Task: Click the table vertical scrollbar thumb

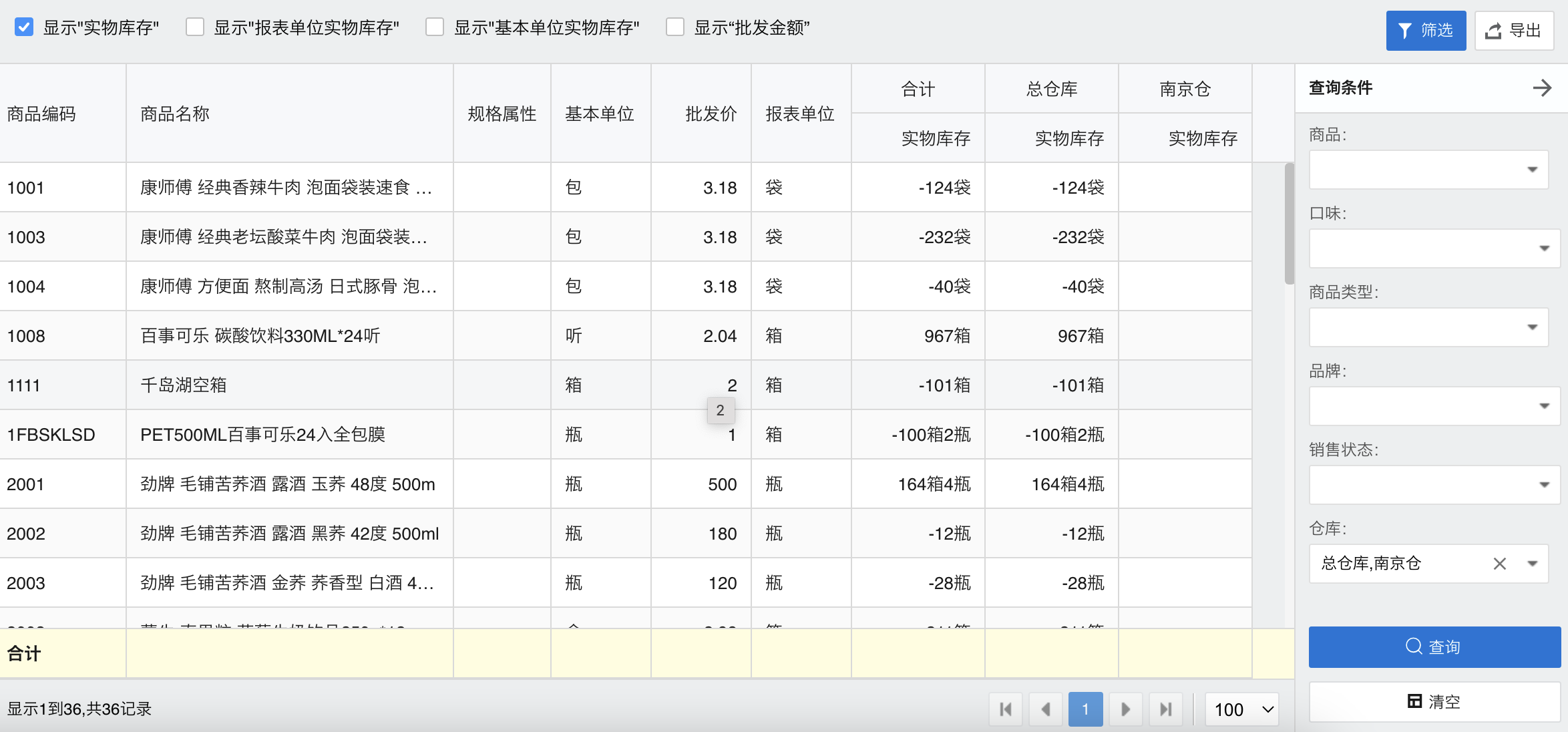Action: (x=1290, y=224)
